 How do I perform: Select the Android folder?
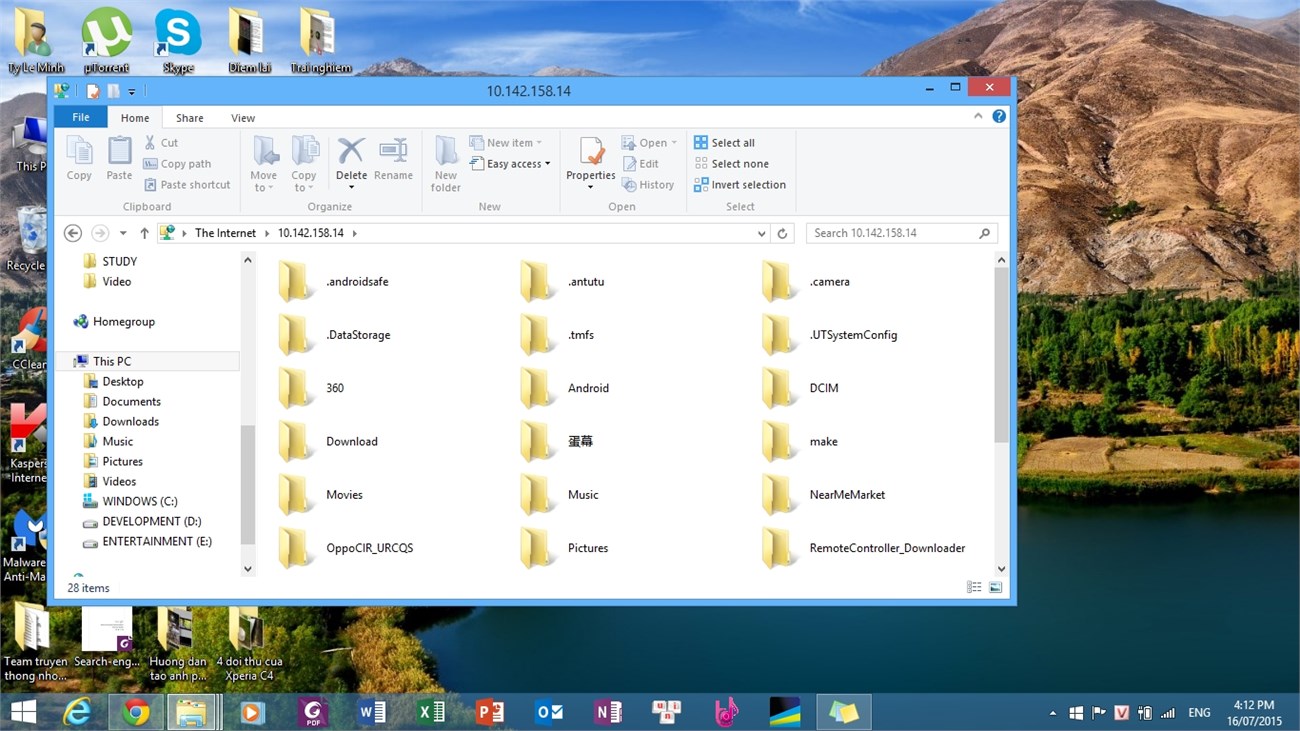[564, 388]
